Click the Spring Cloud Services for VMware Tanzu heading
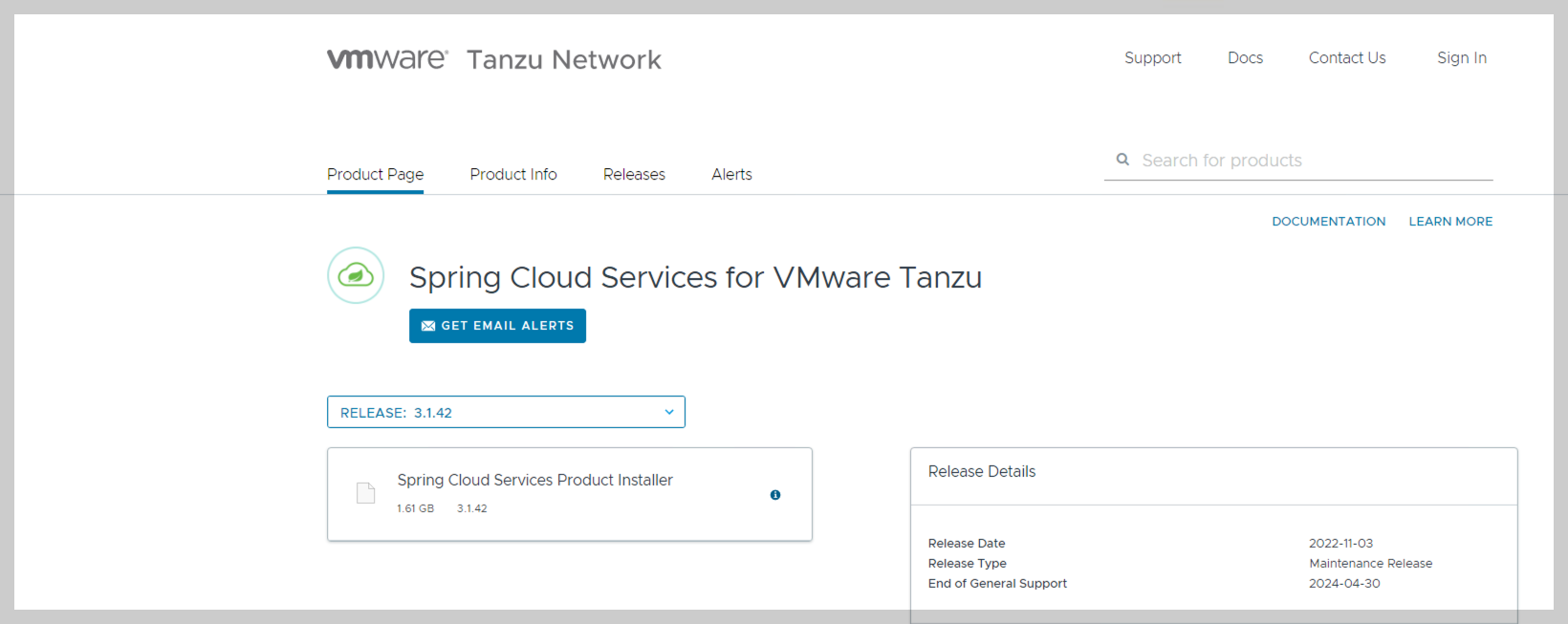1568x624 pixels. pos(695,277)
